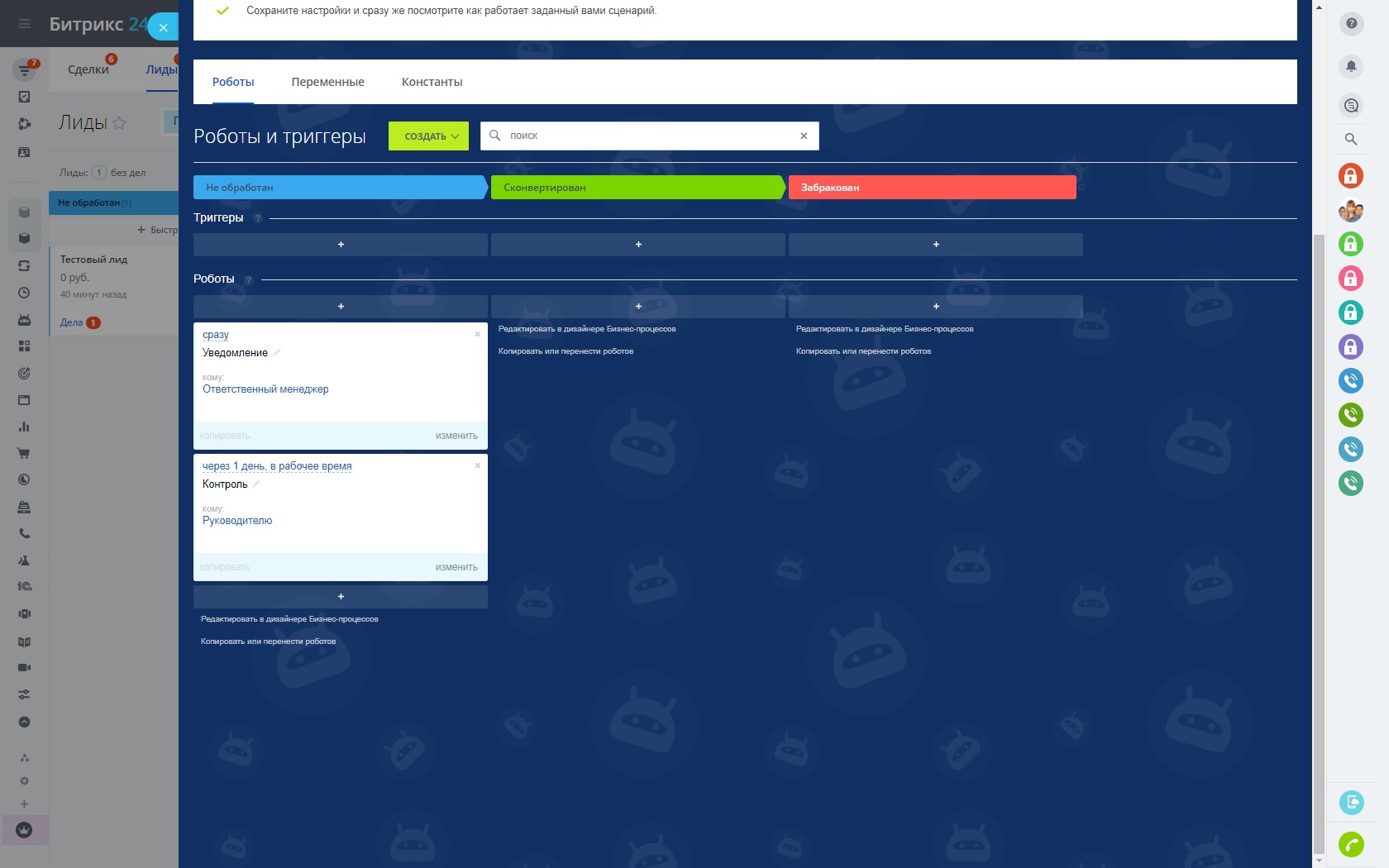
Task: Open the сразу delay selector on Уведомление robot
Action: (215, 335)
